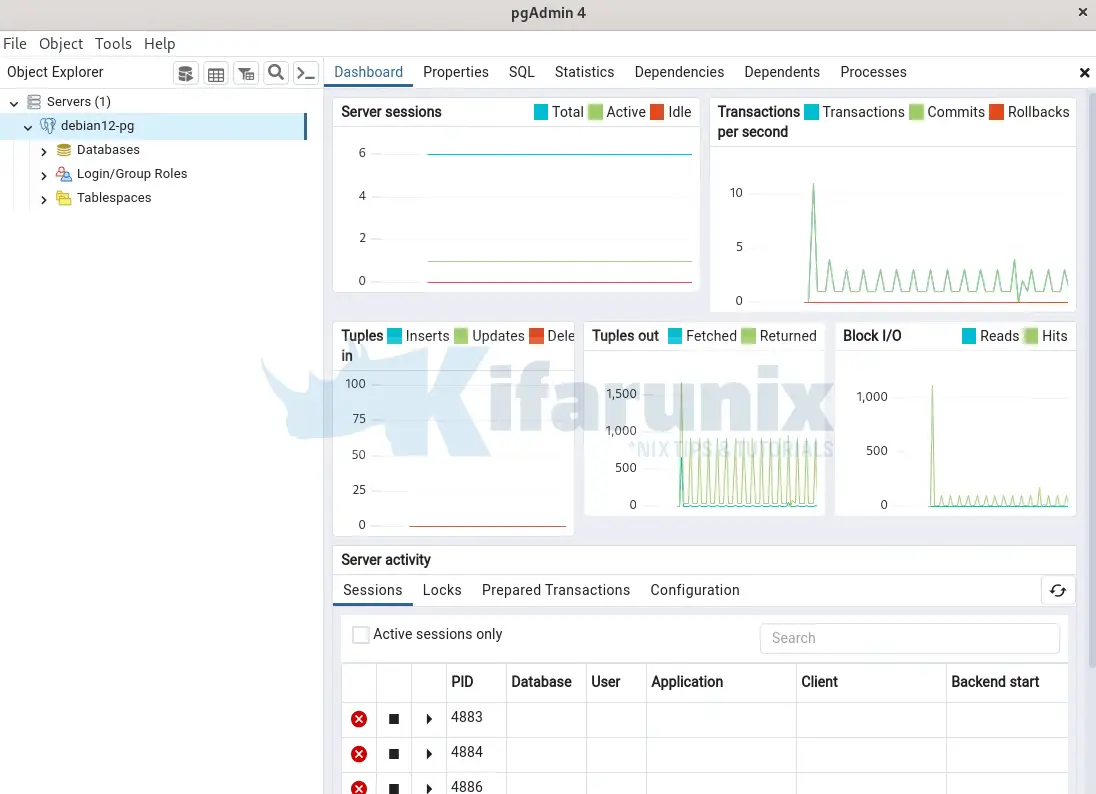1096x794 pixels.
Task: Cancel session 4884 with the red cancel icon
Action: pos(359,753)
